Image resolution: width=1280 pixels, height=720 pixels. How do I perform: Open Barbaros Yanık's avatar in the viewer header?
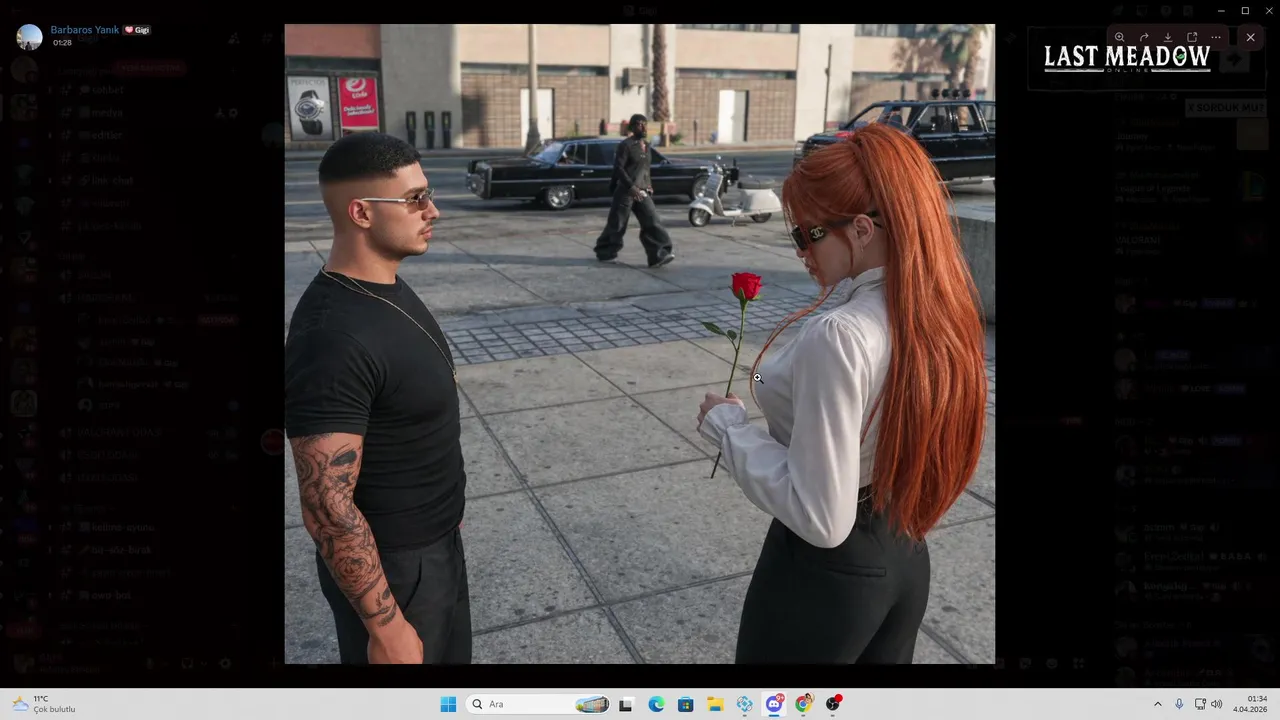[30, 37]
